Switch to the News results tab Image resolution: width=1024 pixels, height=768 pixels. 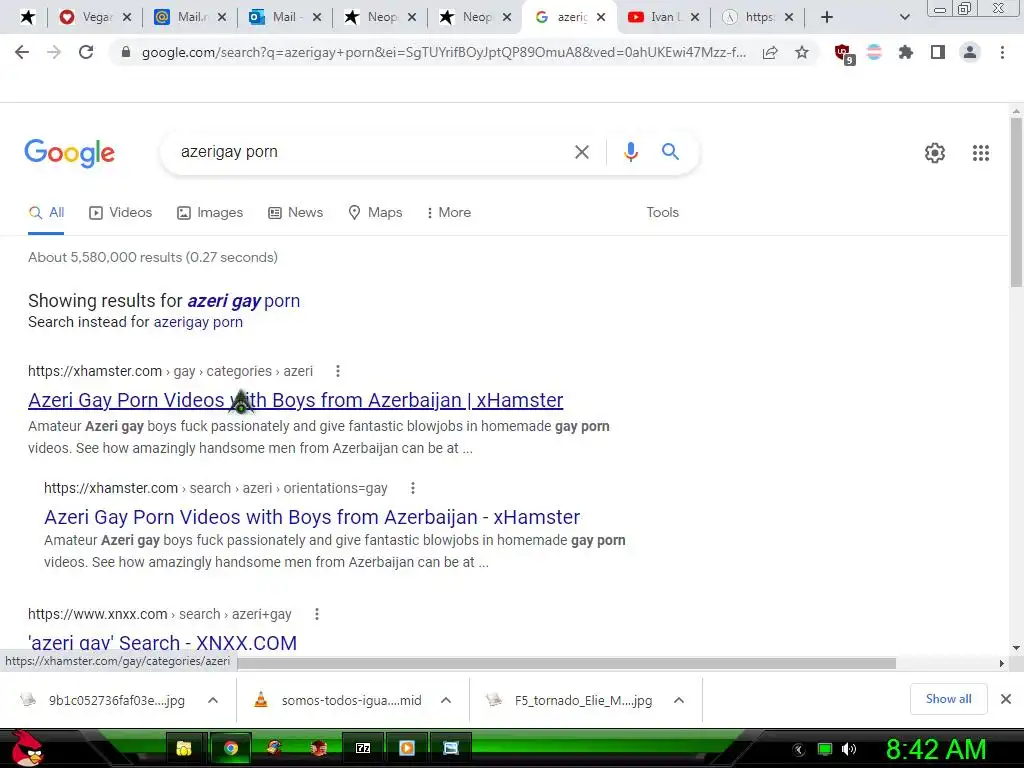pyautogui.click(x=295, y=212)
